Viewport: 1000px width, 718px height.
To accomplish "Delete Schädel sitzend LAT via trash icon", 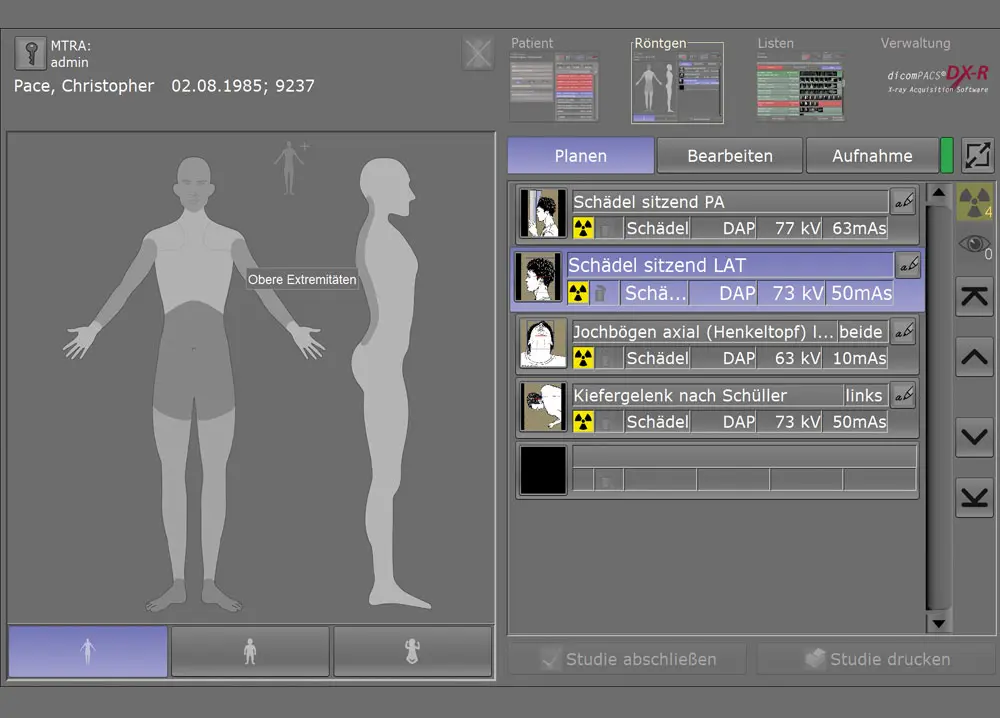I will [x=600, y=293].
